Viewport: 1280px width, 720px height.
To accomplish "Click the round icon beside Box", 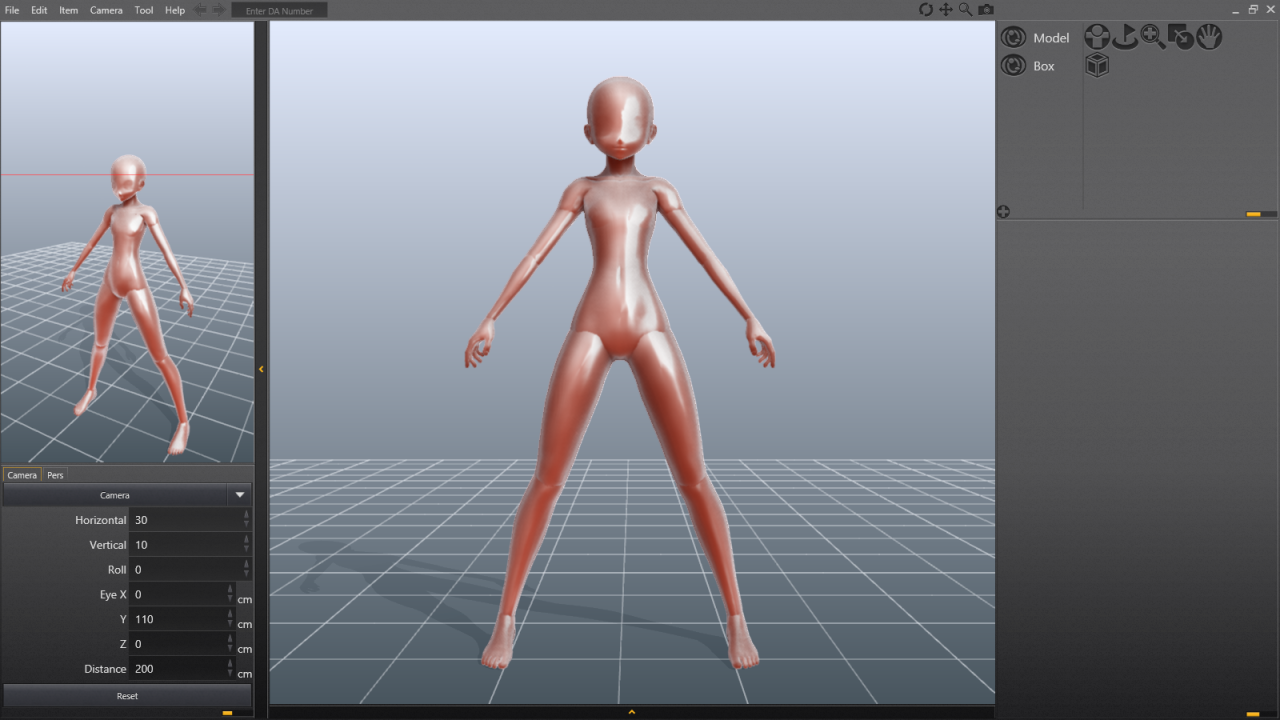I will 1014,65.
